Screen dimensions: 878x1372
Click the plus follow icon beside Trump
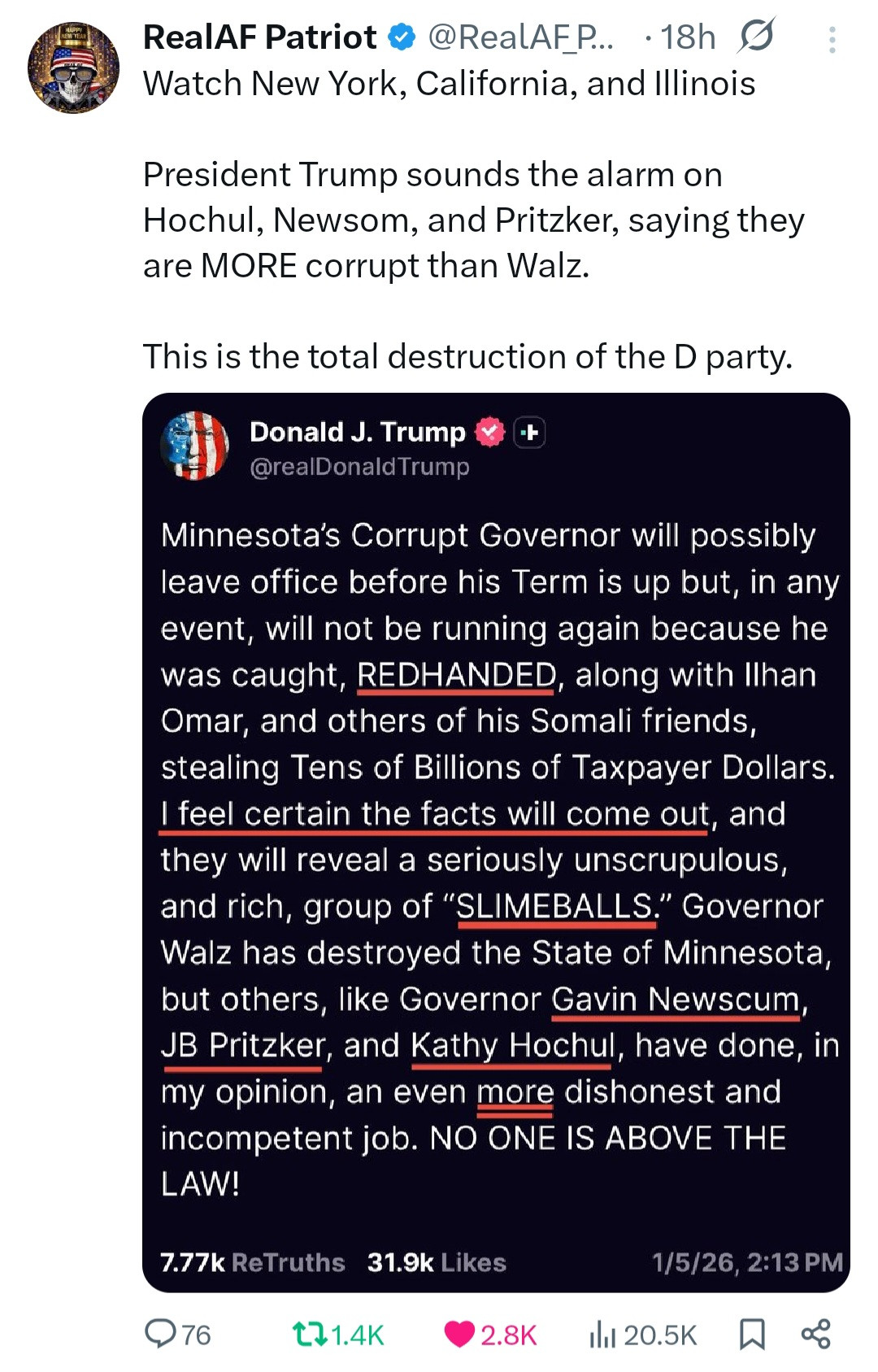[529, 432]
